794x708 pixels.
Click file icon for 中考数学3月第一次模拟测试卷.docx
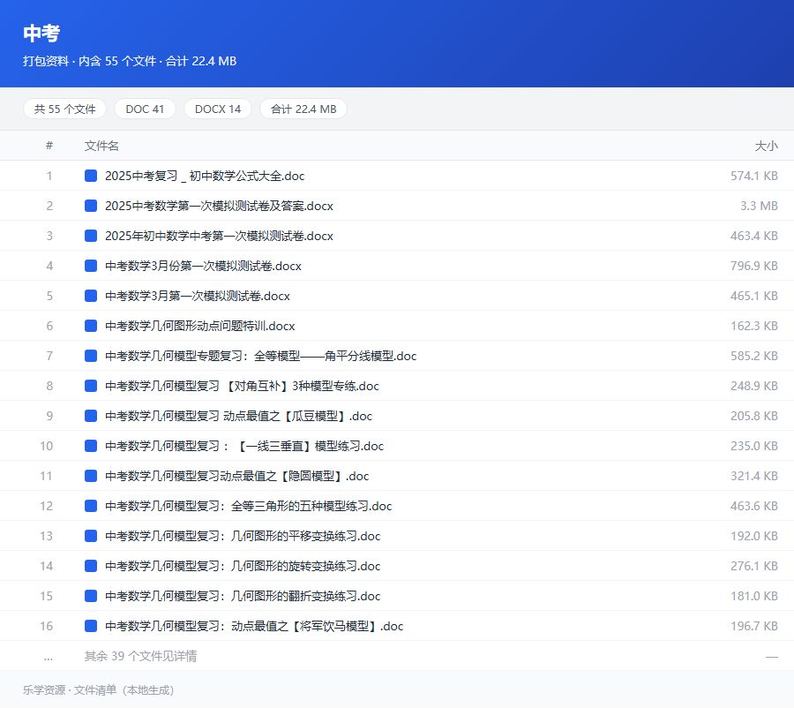tap(91, 296)
